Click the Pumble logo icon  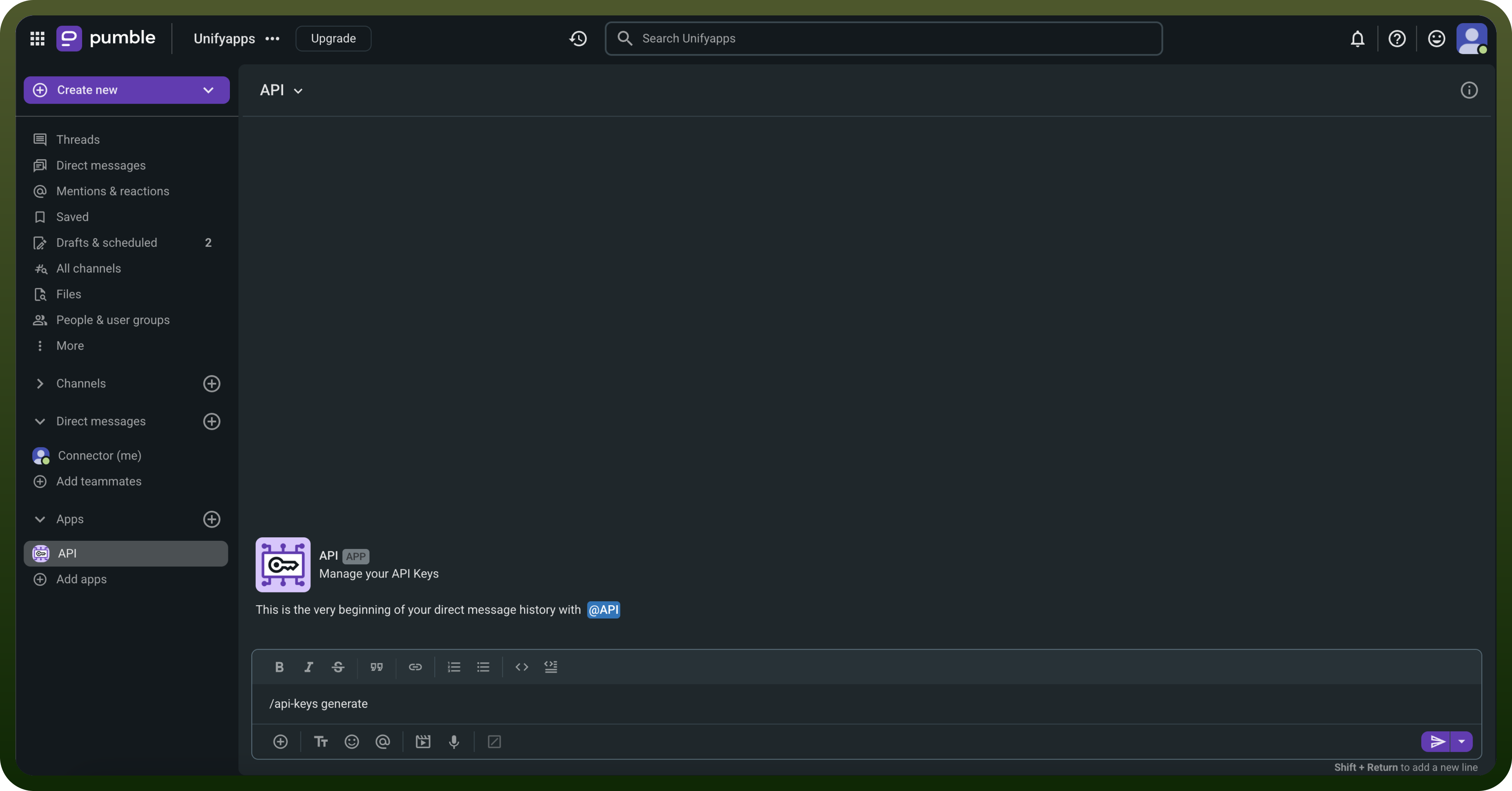69,39
